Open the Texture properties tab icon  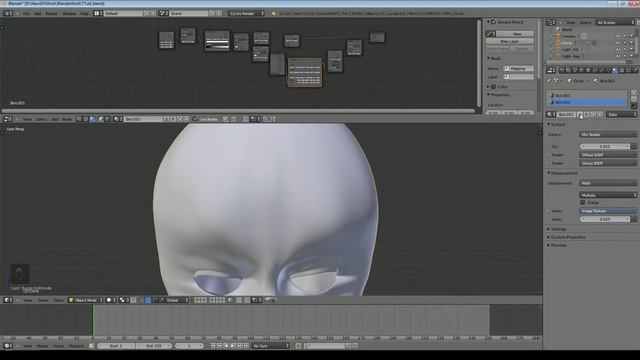[x=622, y=70]
